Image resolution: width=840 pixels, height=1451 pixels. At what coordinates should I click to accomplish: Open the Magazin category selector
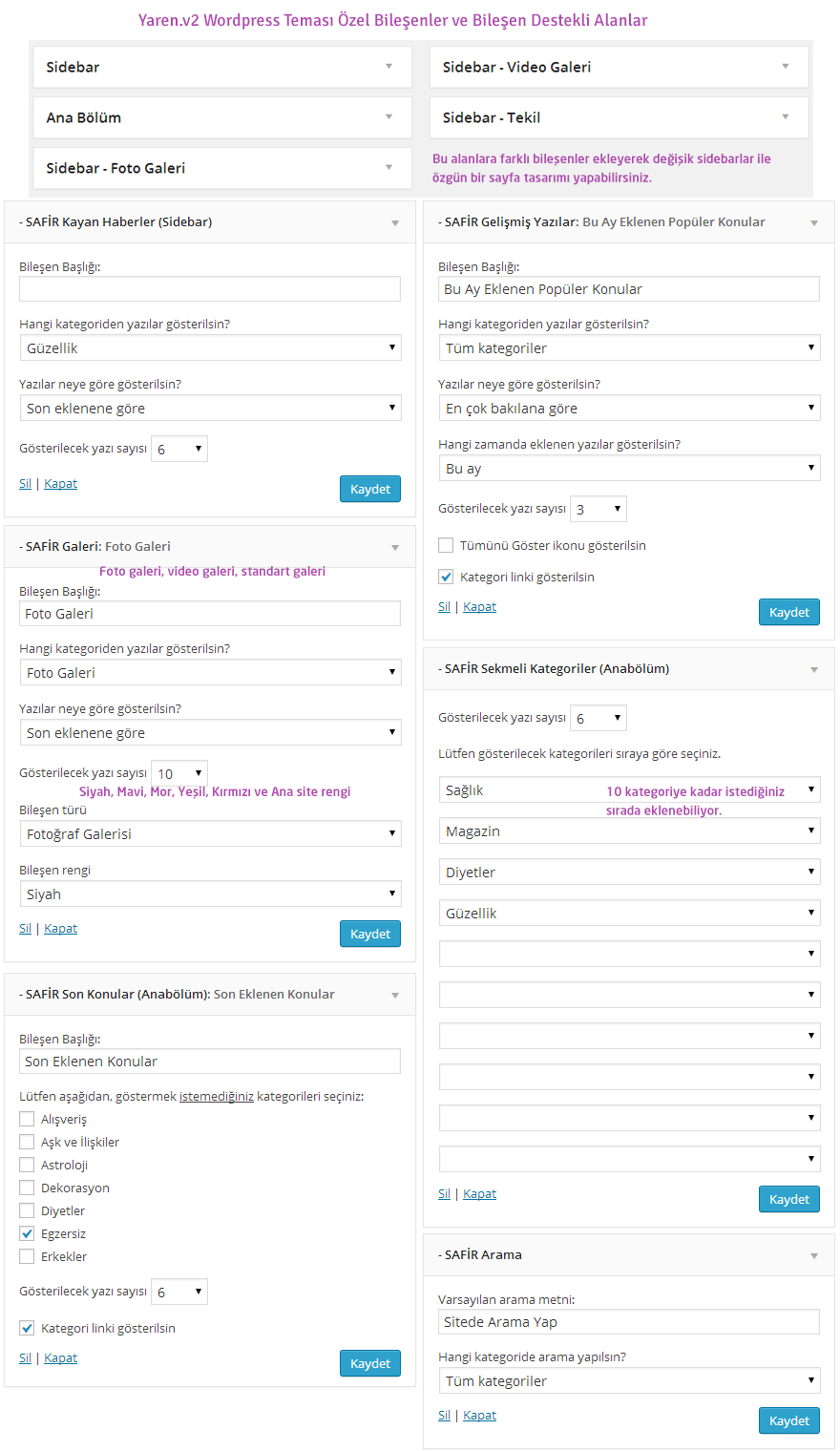629,831
